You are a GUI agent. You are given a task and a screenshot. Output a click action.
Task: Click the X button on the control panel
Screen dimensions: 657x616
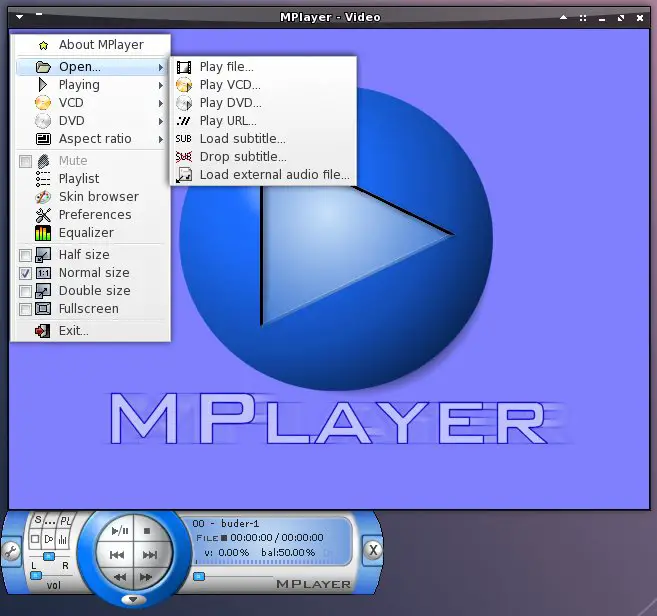[x=373, y=550]
